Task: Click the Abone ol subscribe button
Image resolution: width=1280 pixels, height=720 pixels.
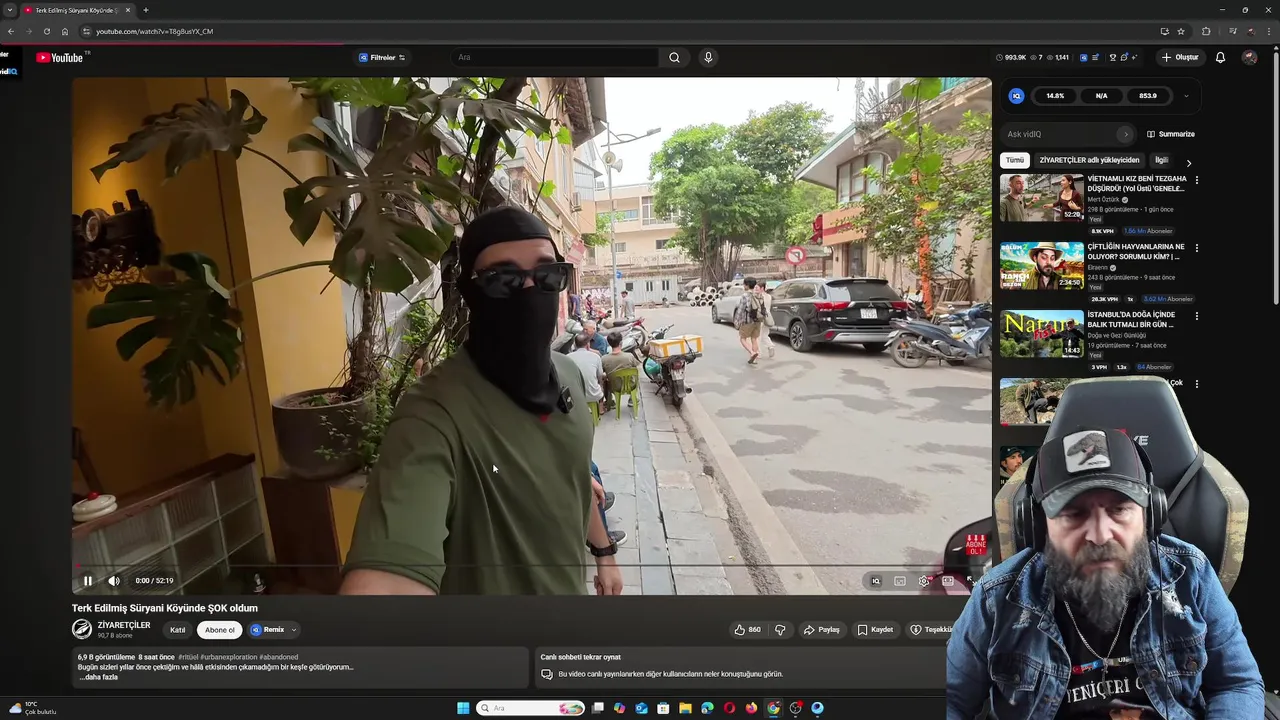Action: click(x=220, y=630)
